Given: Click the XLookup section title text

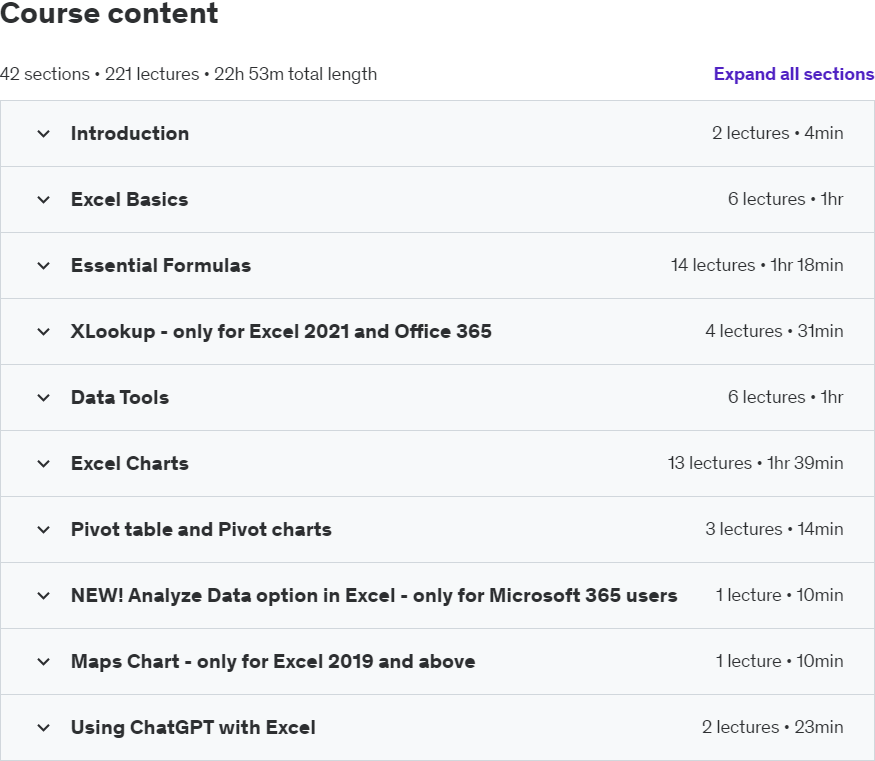Looking at the screenshot, I should click(281, 331).
